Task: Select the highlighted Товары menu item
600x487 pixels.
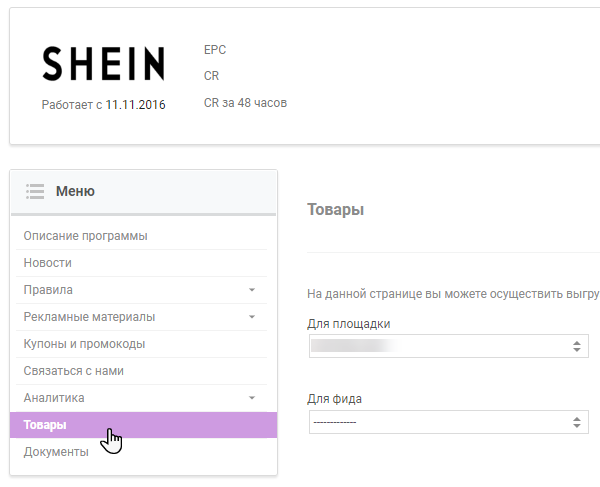Action: 46,425
